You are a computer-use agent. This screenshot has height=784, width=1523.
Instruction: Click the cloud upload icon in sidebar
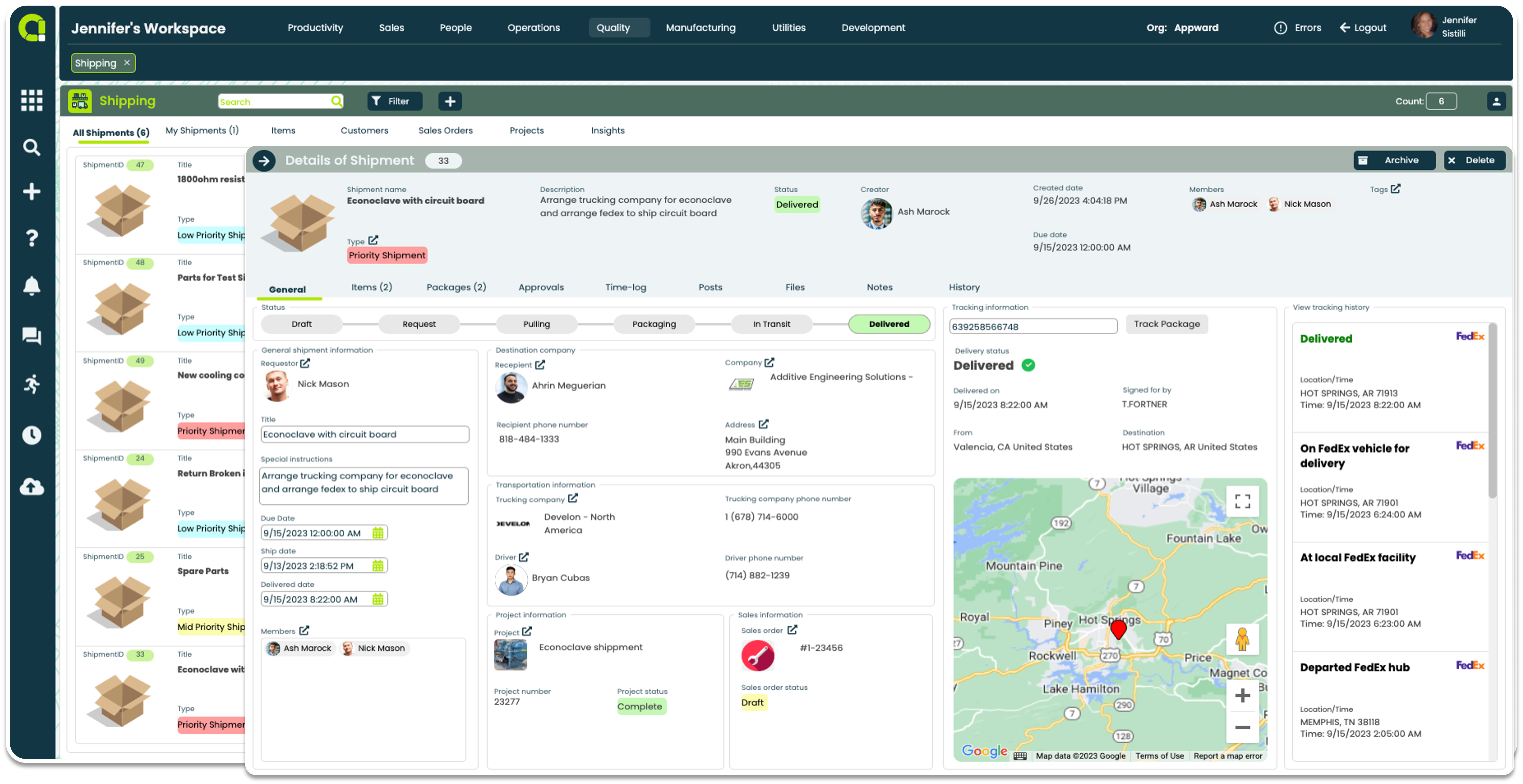[x=31, y=487]
